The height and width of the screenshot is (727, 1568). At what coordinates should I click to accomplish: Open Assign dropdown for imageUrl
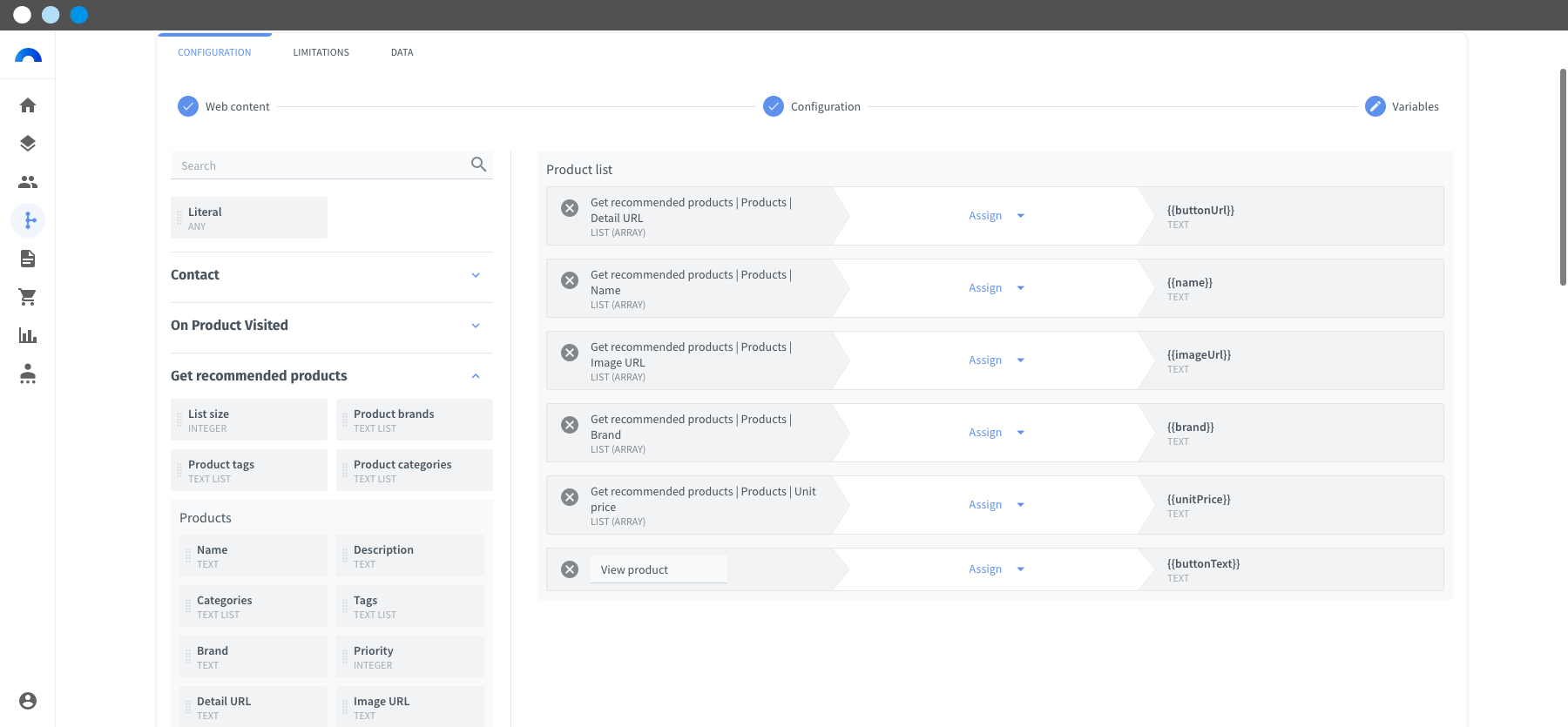point(996,360)
